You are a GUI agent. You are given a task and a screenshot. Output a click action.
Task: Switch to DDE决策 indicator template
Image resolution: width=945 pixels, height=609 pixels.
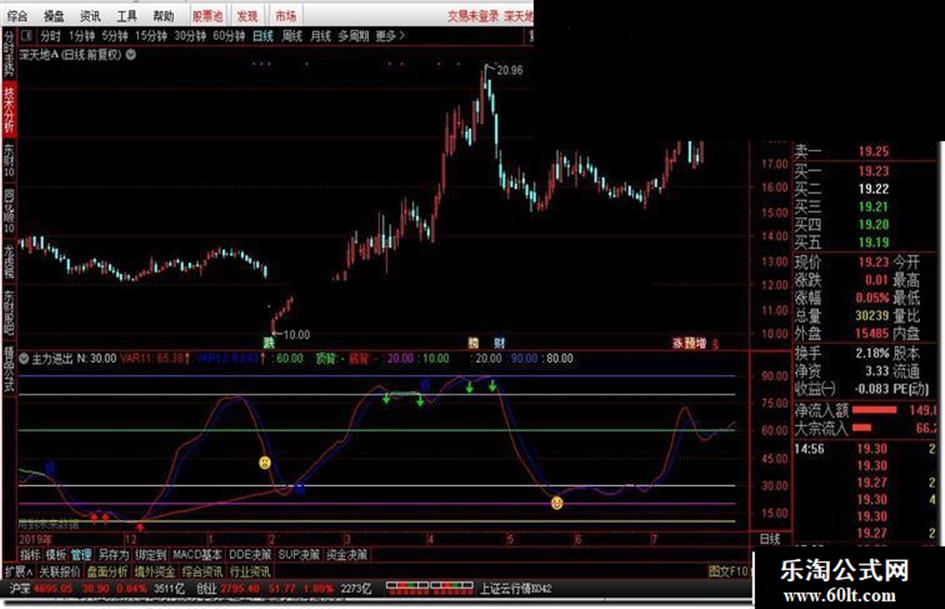250,554
